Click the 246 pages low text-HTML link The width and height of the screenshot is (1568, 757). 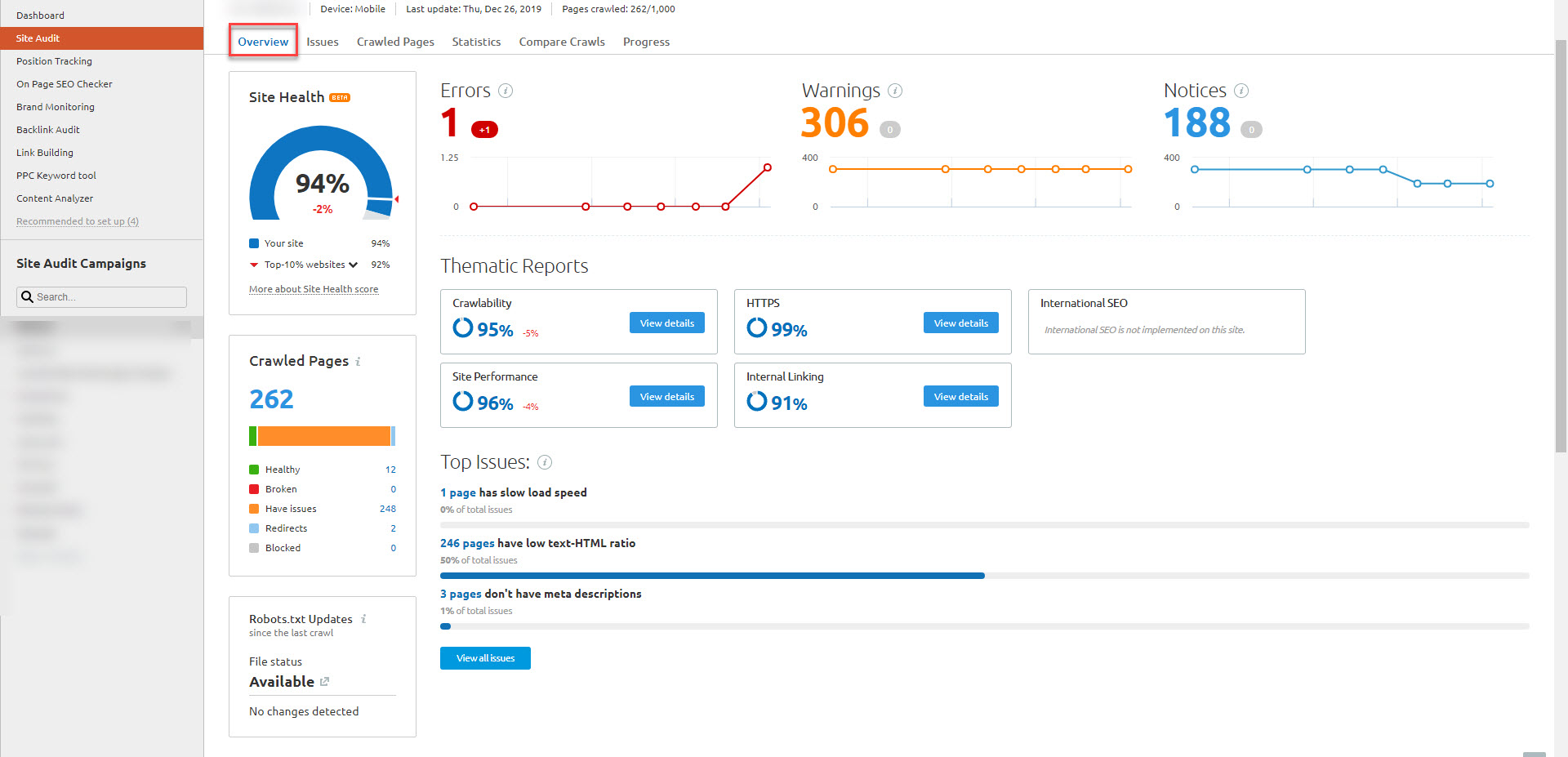pos(467,543)
